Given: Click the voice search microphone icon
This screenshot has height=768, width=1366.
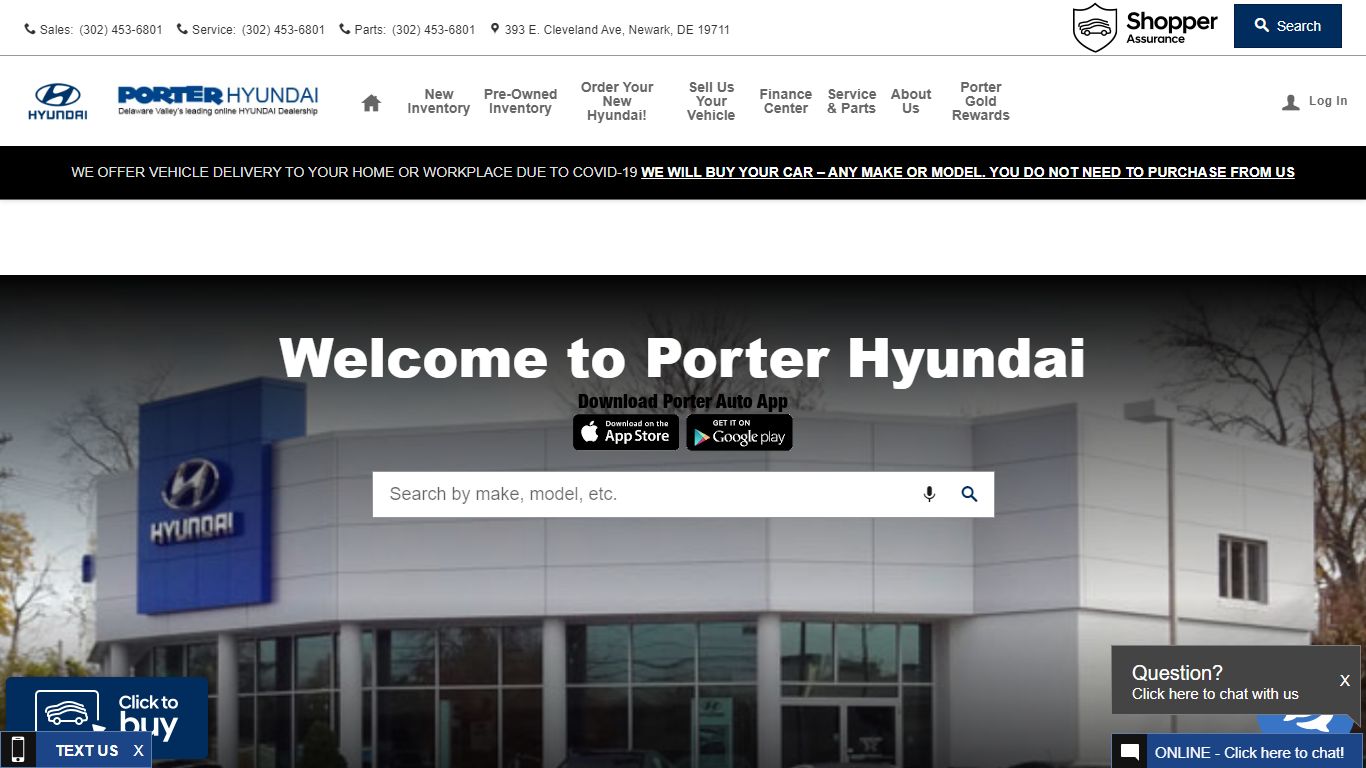Looking at the screenshot, I should (929, 494).
